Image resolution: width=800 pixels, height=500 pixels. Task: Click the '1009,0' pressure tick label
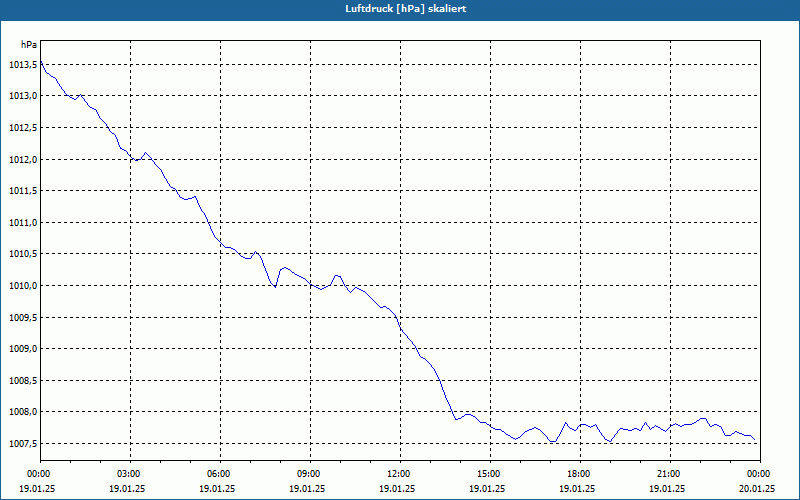[x=23, y=349]
